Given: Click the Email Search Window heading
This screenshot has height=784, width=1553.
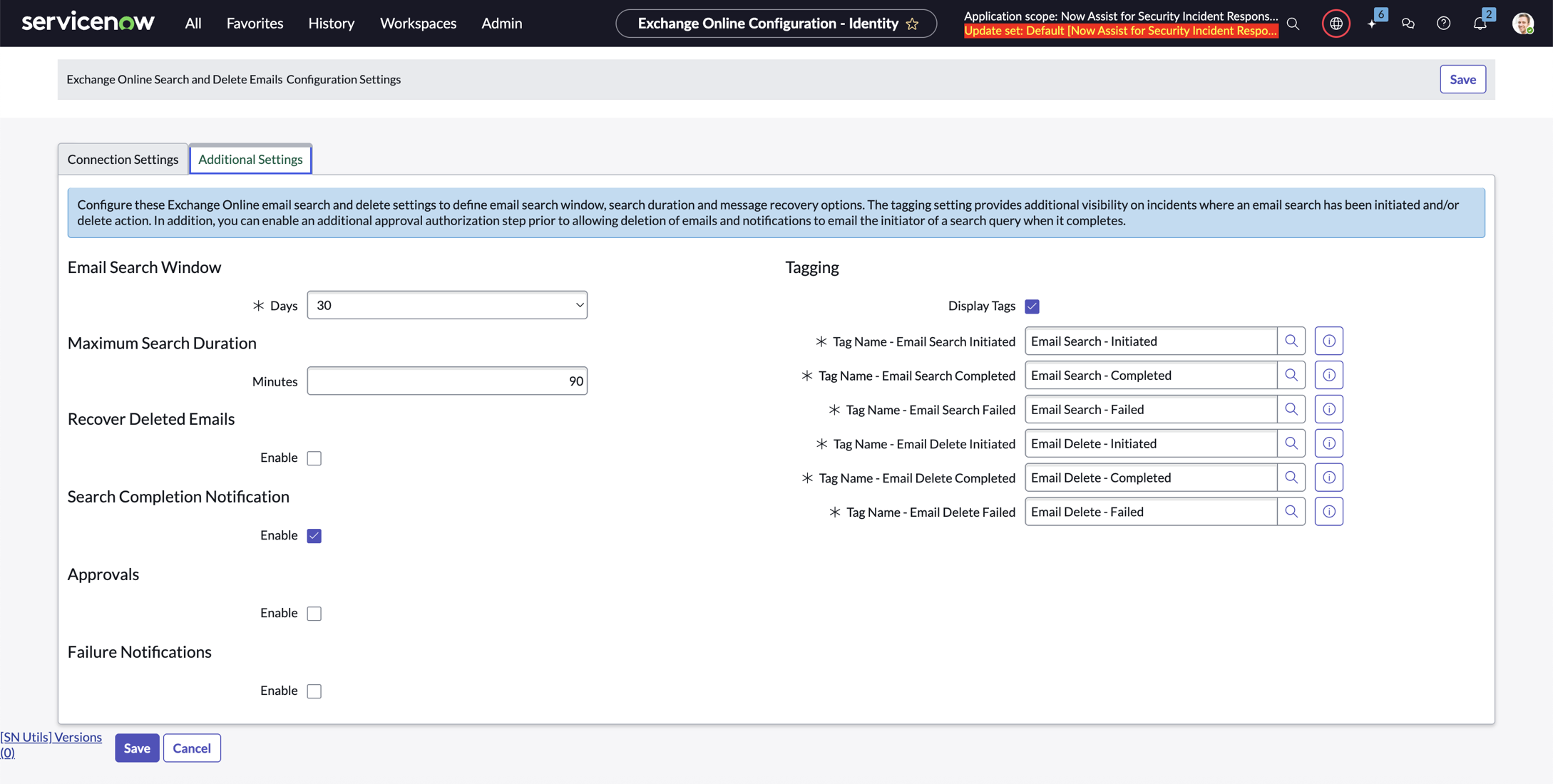Looking at the screenshot, I should [x=144, y=267].
